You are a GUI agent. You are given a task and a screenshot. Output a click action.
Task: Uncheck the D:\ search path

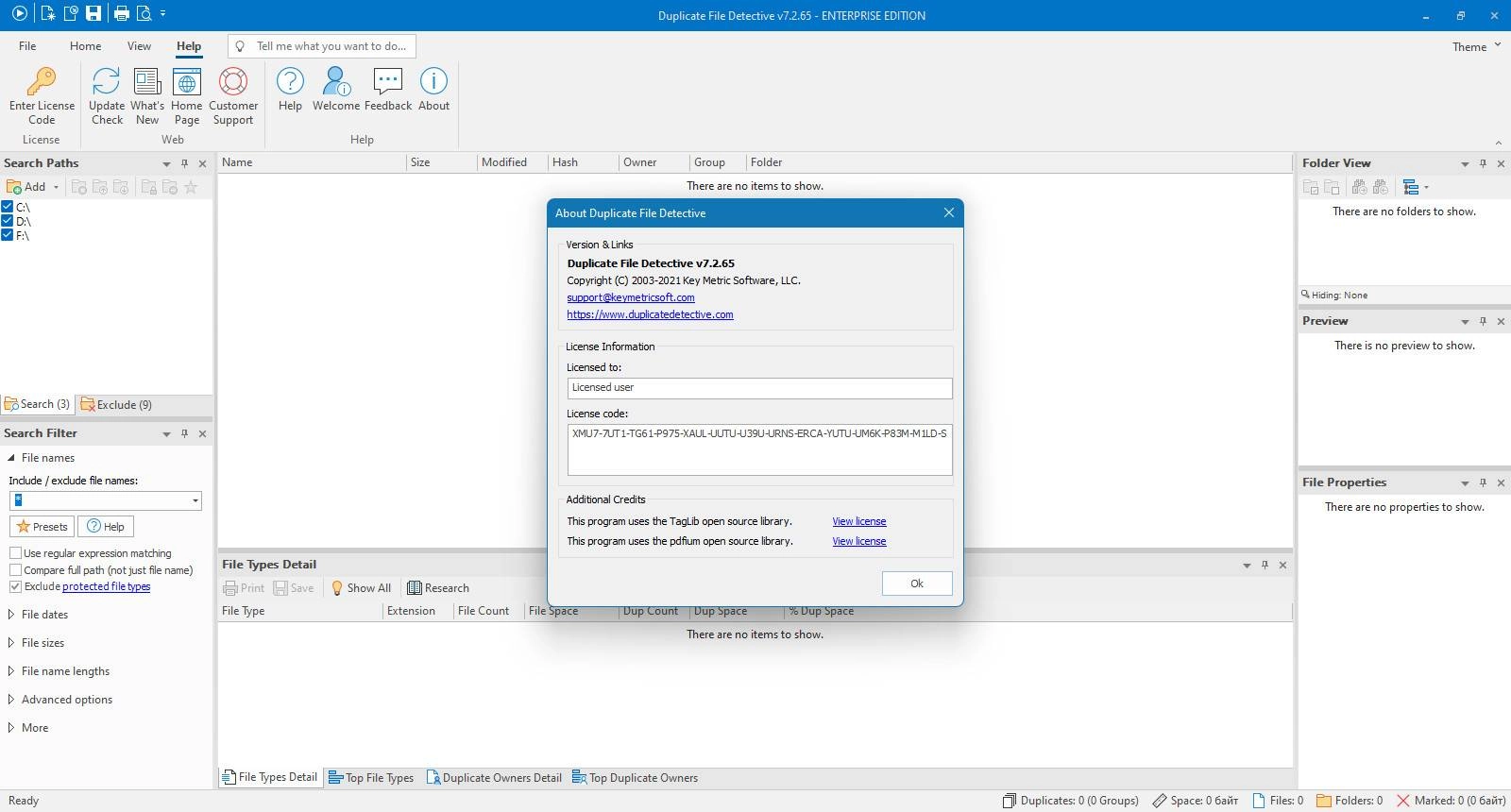(8, 221)
